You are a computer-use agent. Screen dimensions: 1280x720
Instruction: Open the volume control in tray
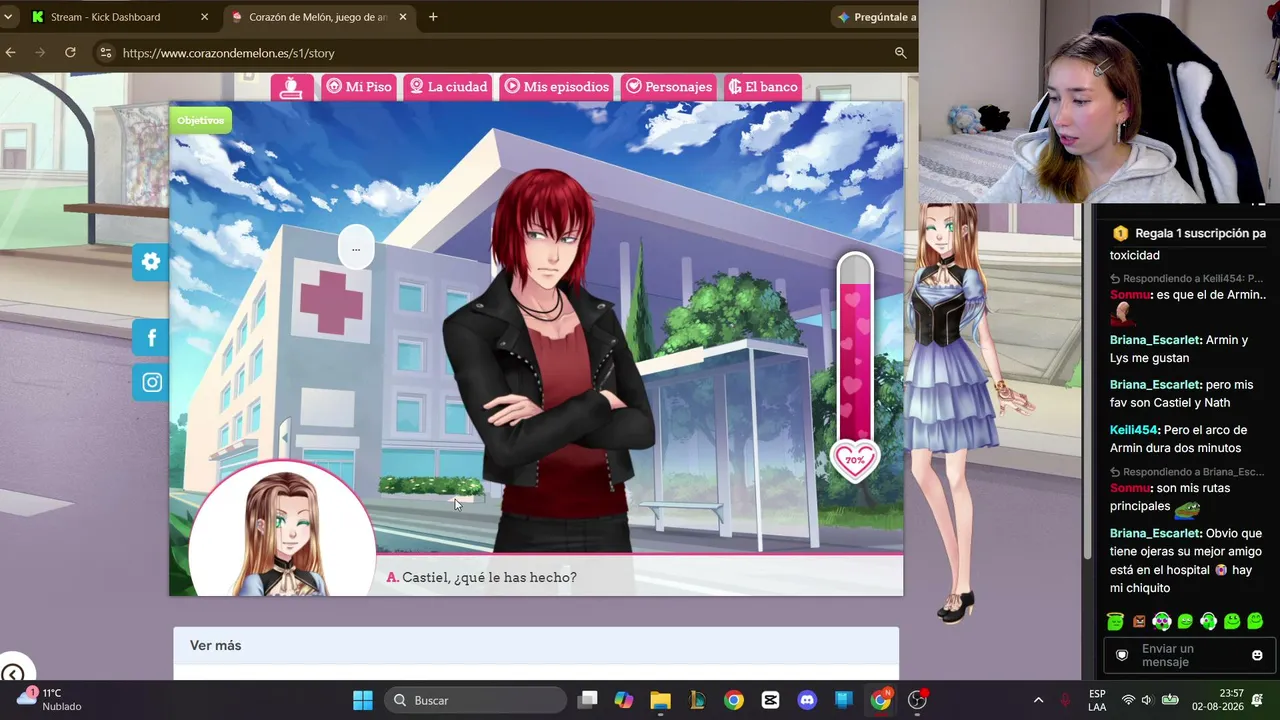(x=1147, y=700)
